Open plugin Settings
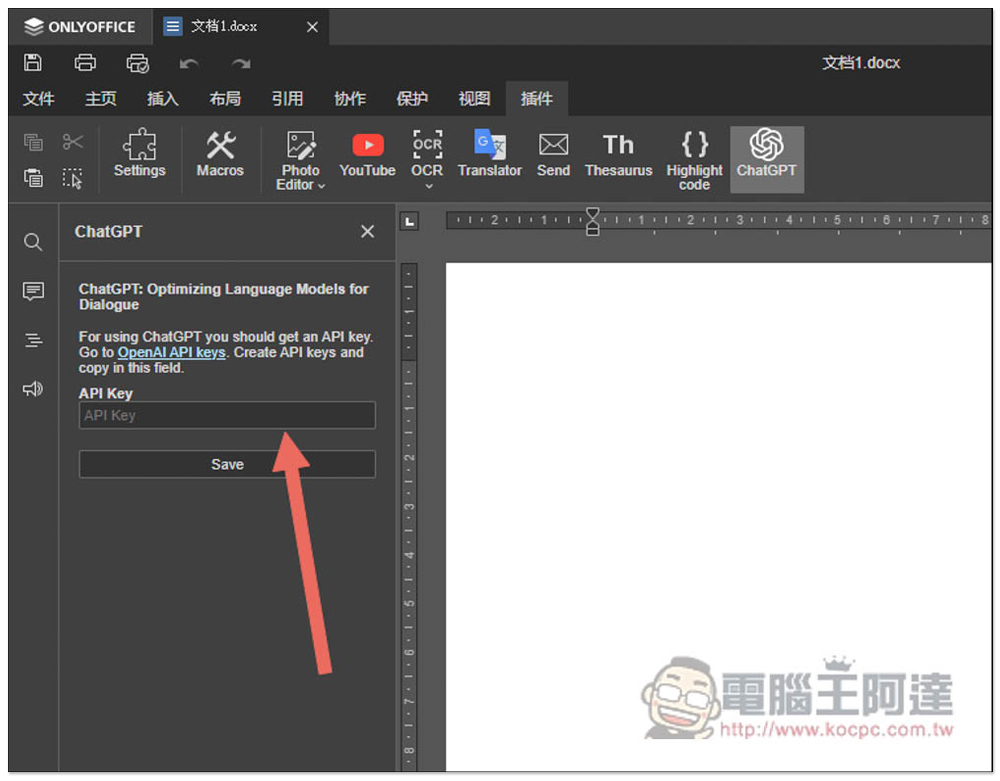This screenshot has height=781, width=1000. (x=140, y=155)
